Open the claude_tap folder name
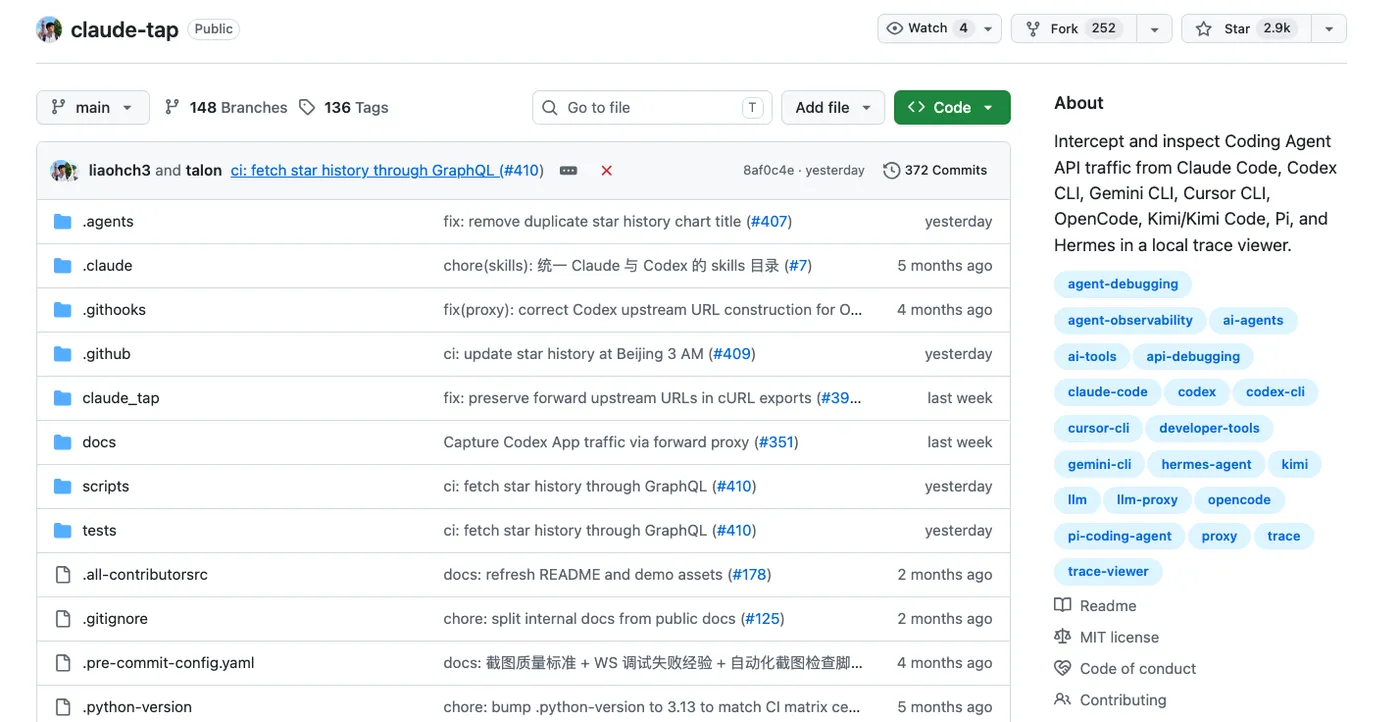This screenshot has height=722, width=1400. pos(121,397)
